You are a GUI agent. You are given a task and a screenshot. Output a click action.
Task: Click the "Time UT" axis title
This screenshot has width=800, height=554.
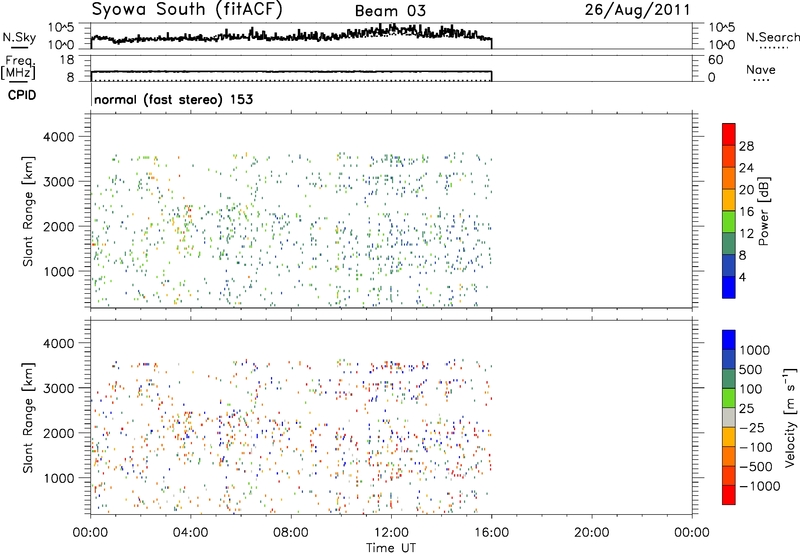pyautogui.click(x=391, y=548)
